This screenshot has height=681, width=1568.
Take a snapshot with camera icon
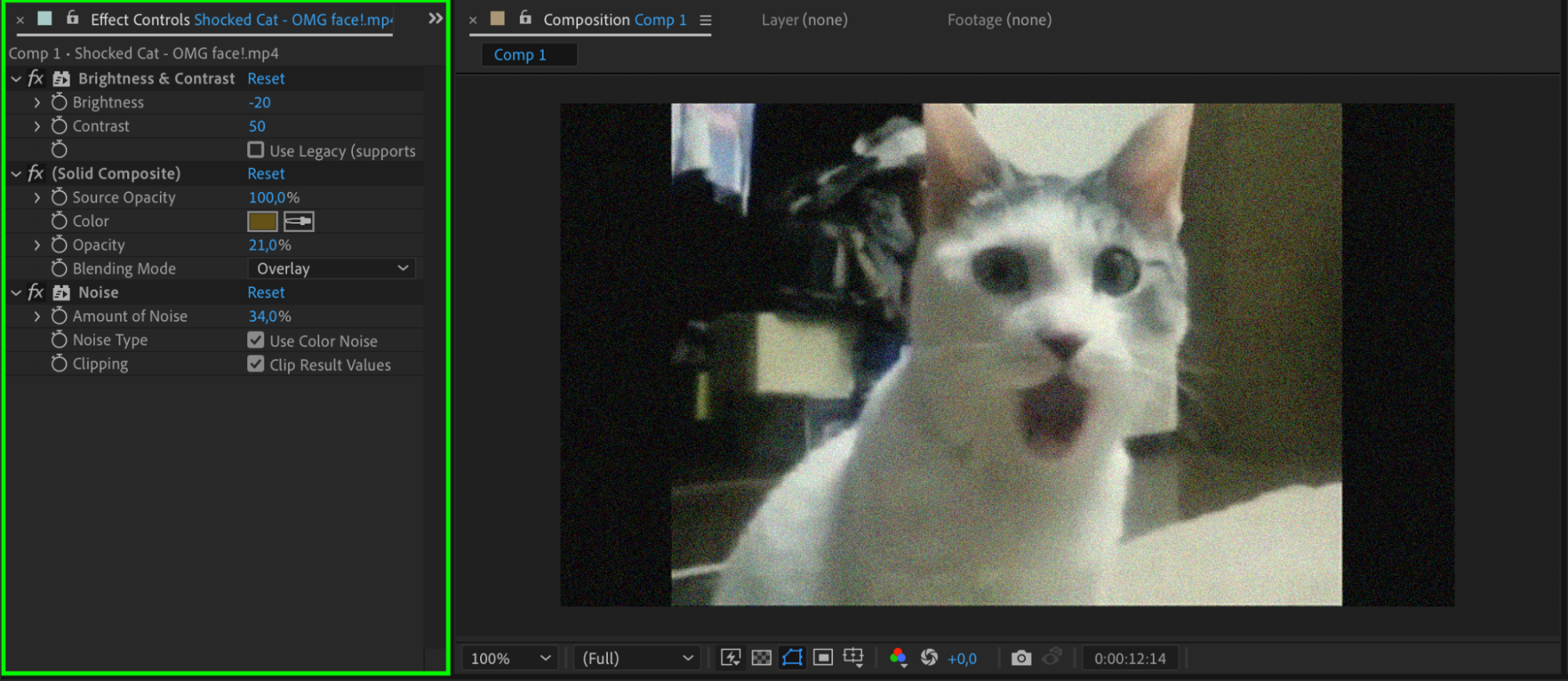click(x=1020, y=657)
